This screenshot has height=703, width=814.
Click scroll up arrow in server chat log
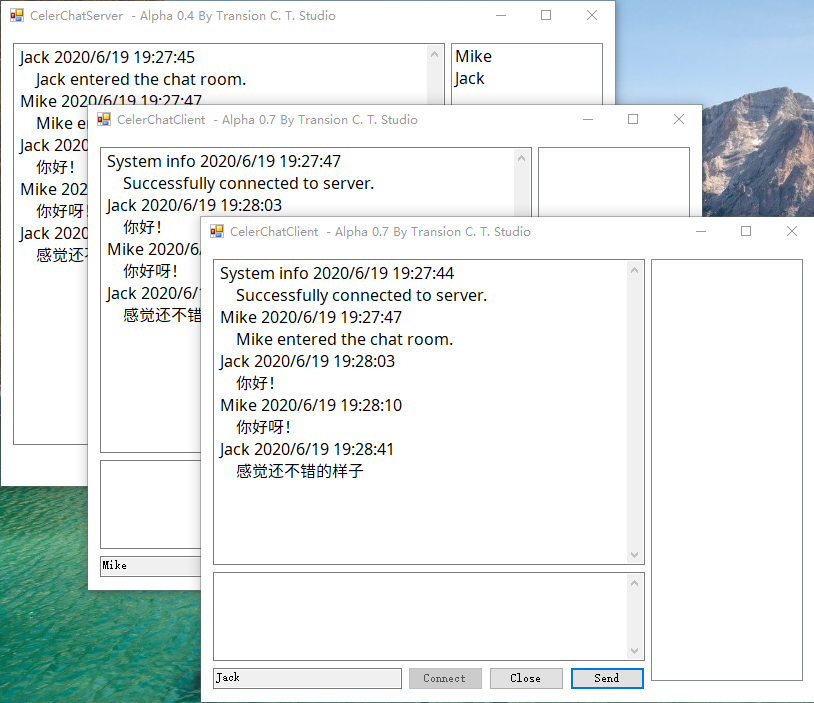point(435,54)
